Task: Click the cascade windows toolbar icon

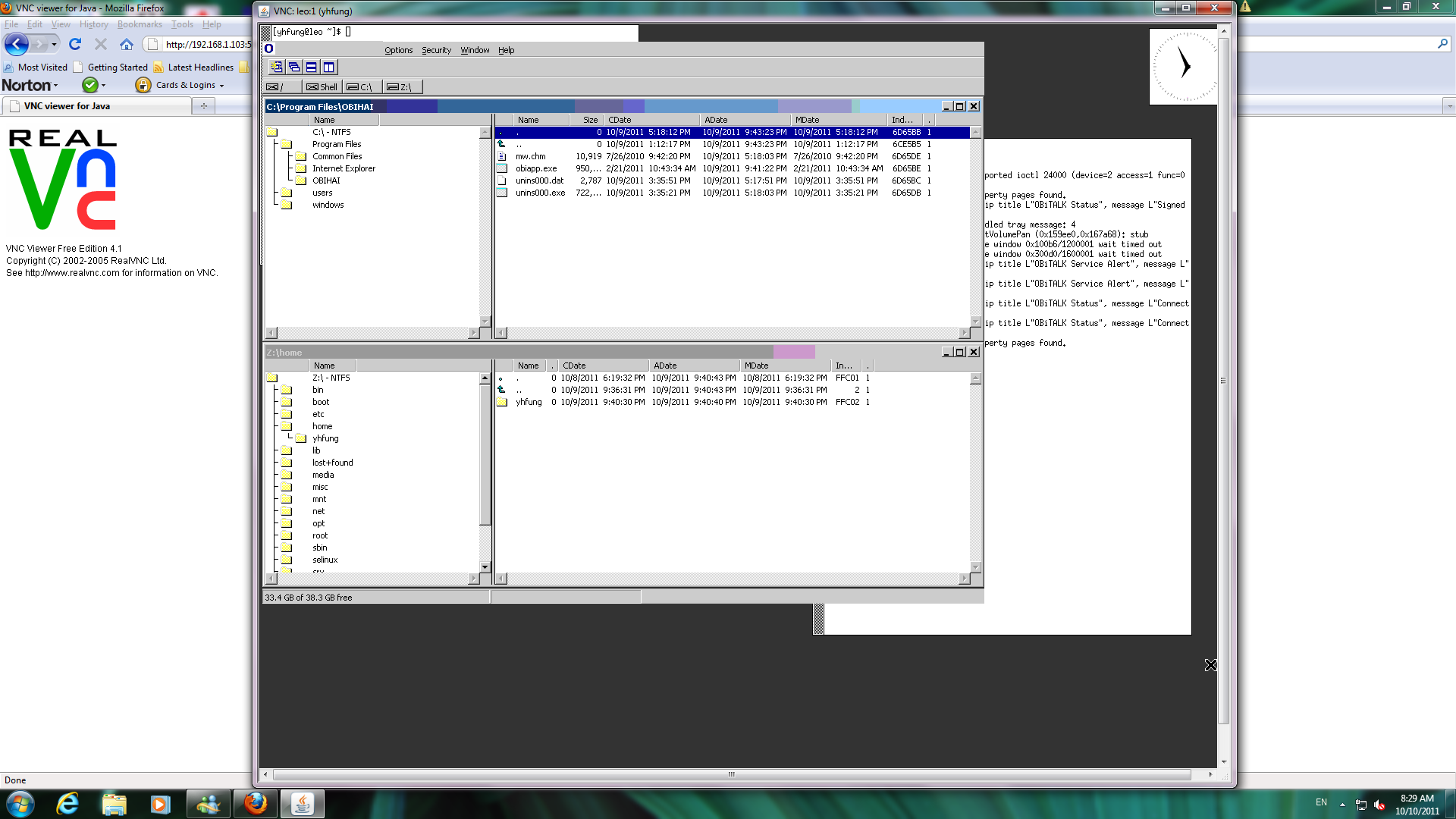Action: click(x=294, y=67)
